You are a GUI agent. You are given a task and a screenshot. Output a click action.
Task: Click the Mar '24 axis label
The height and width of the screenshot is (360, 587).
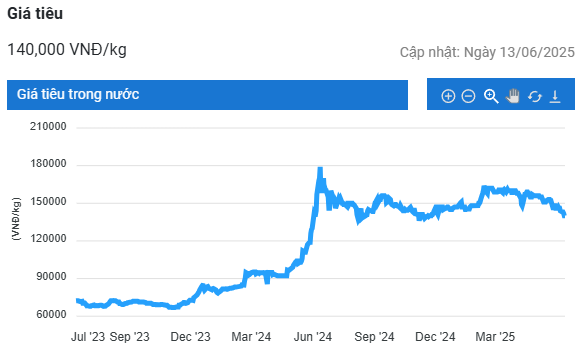251,336
